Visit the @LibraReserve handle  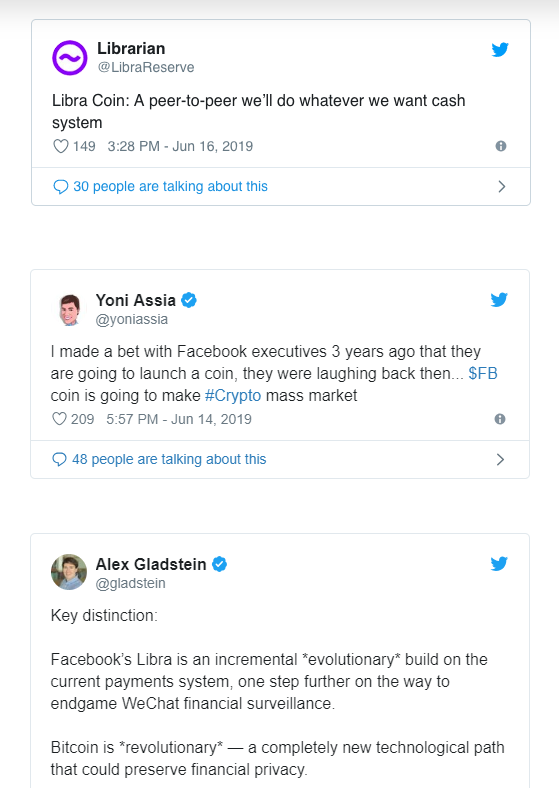point(146,67)
